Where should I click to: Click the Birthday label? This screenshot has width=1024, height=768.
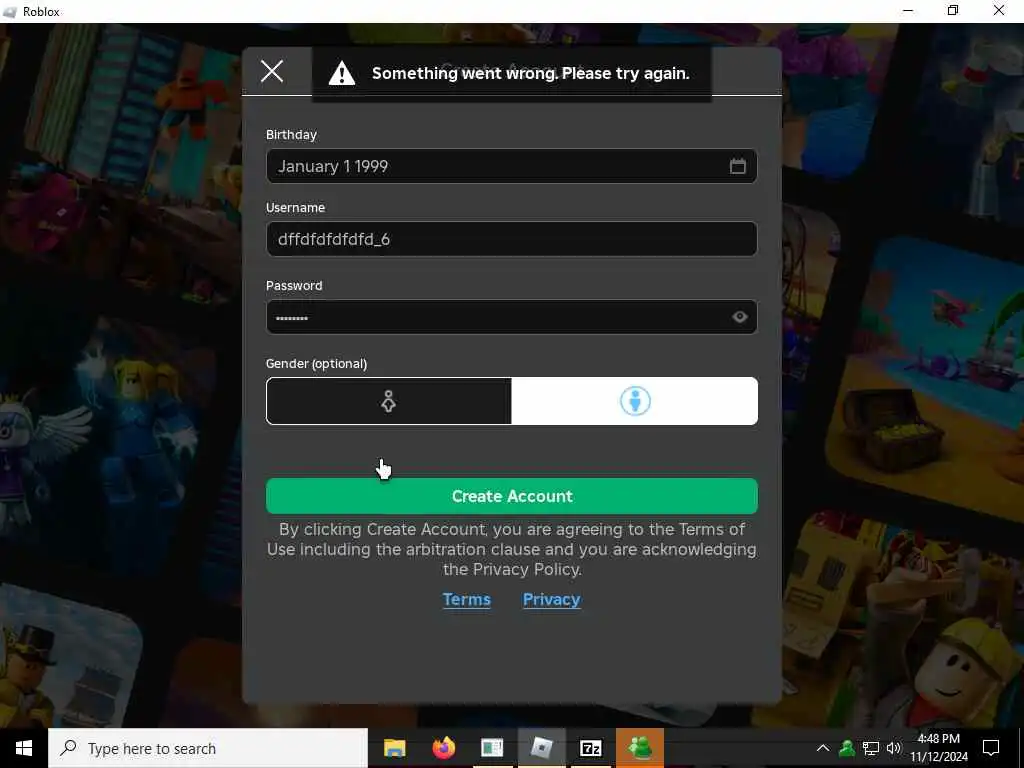291,135
